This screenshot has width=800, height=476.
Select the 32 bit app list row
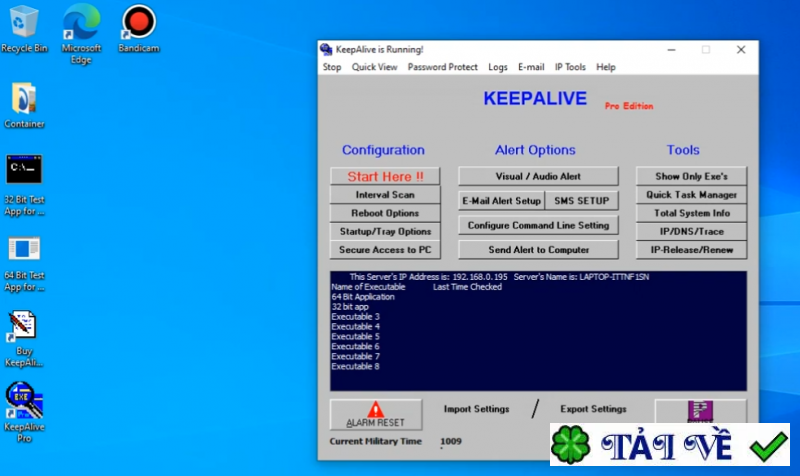[x=350, y=307]
